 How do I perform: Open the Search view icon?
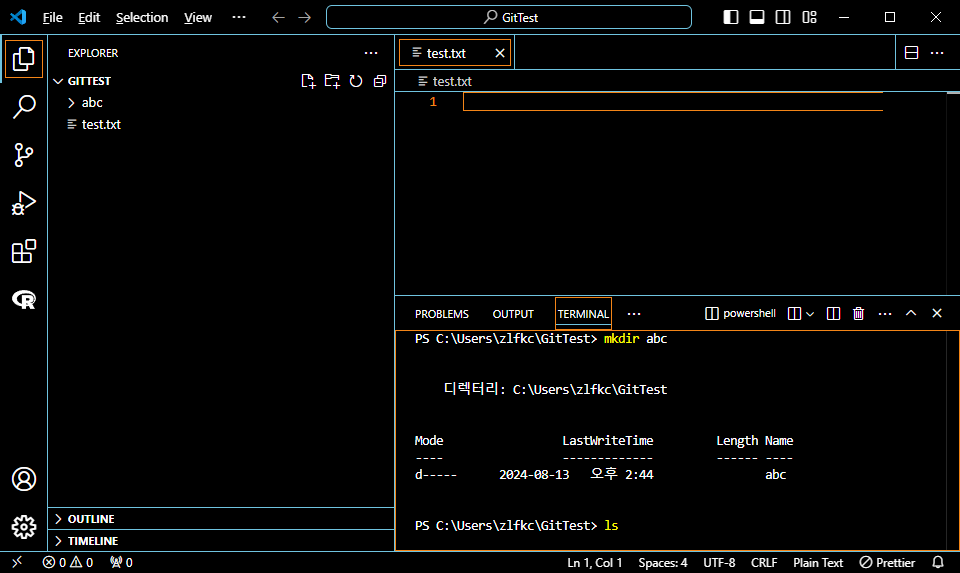point(24,107)
